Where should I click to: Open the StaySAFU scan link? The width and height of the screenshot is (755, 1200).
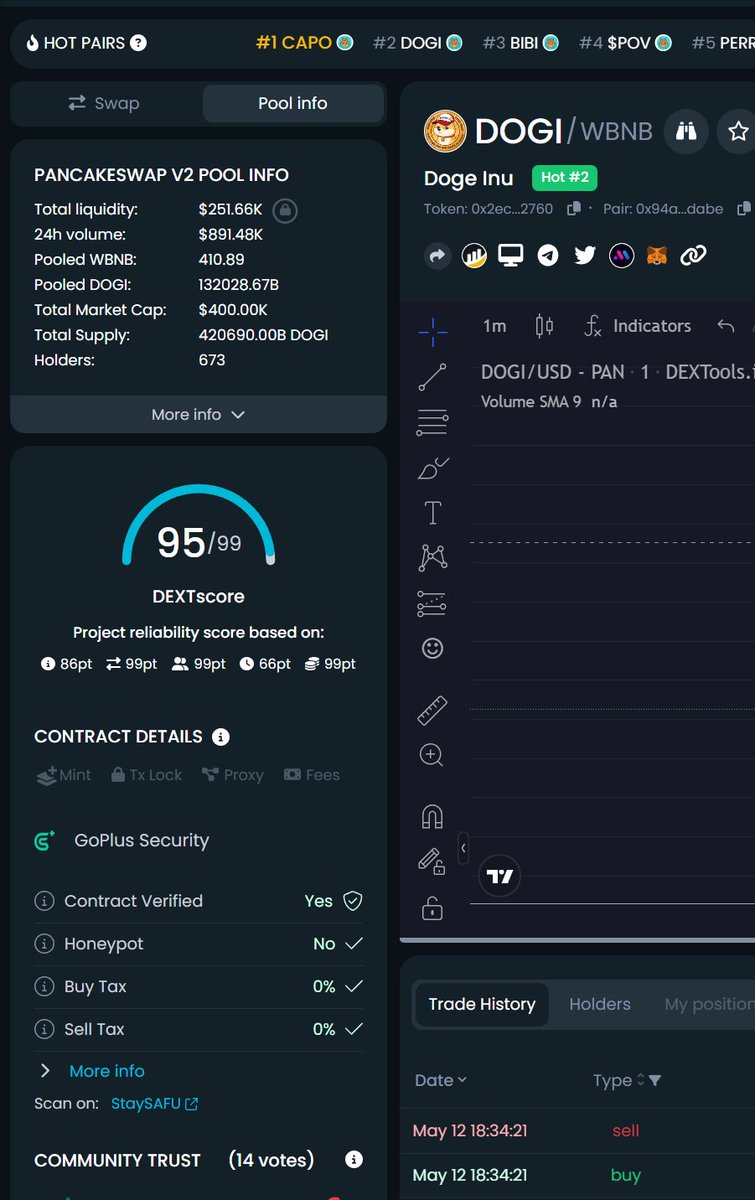point(154,1104)
